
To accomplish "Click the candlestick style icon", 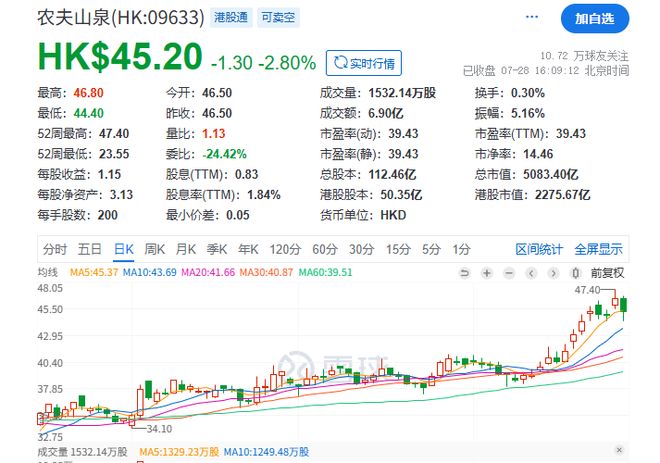I will tap(576, 273).
